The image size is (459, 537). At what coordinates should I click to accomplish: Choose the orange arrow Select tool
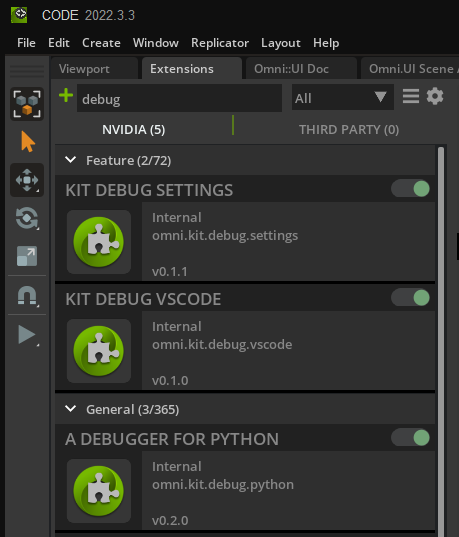tap(27, 141)
